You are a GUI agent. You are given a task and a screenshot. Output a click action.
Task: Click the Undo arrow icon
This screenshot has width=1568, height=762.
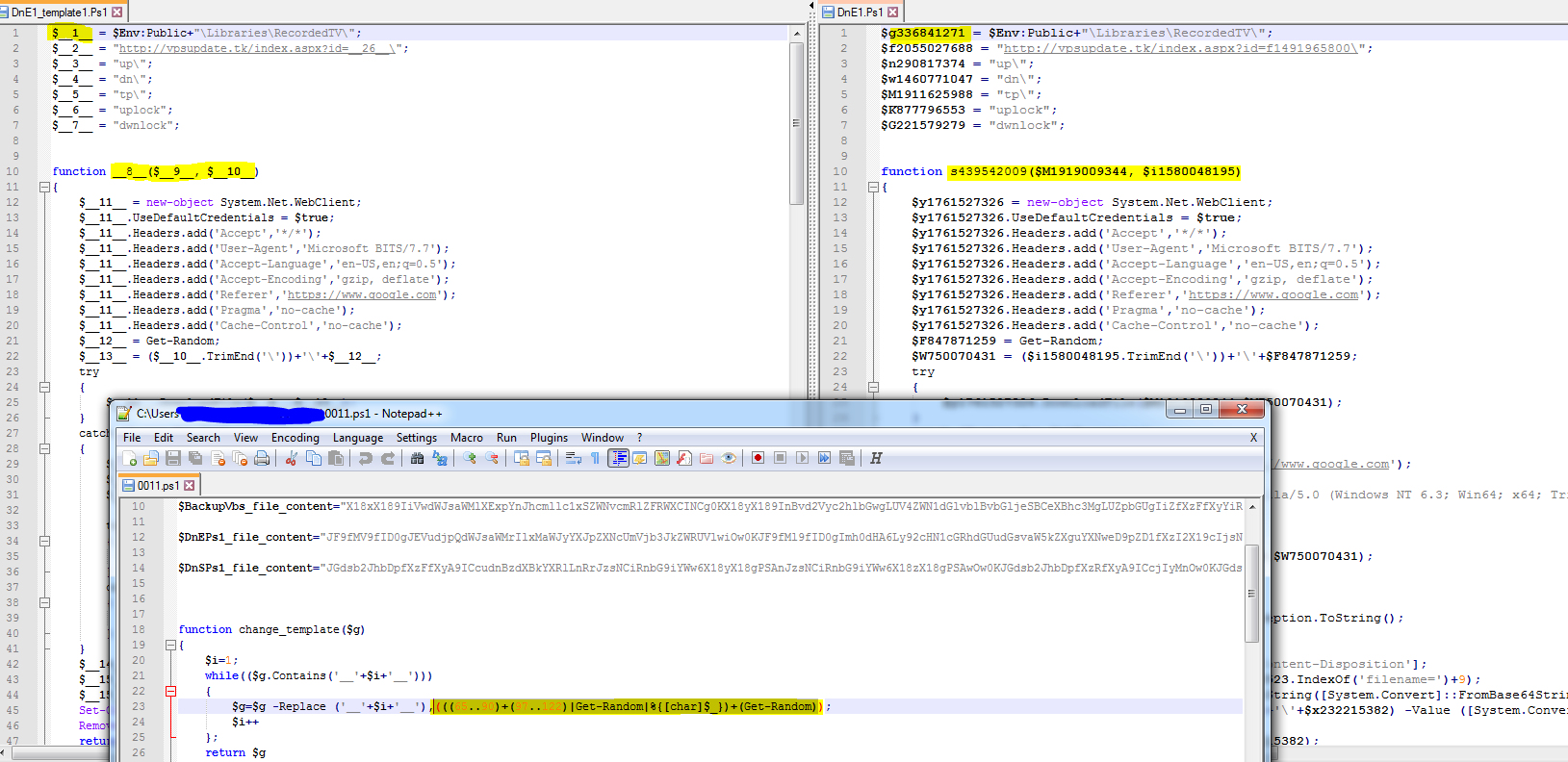pos(366,458)
